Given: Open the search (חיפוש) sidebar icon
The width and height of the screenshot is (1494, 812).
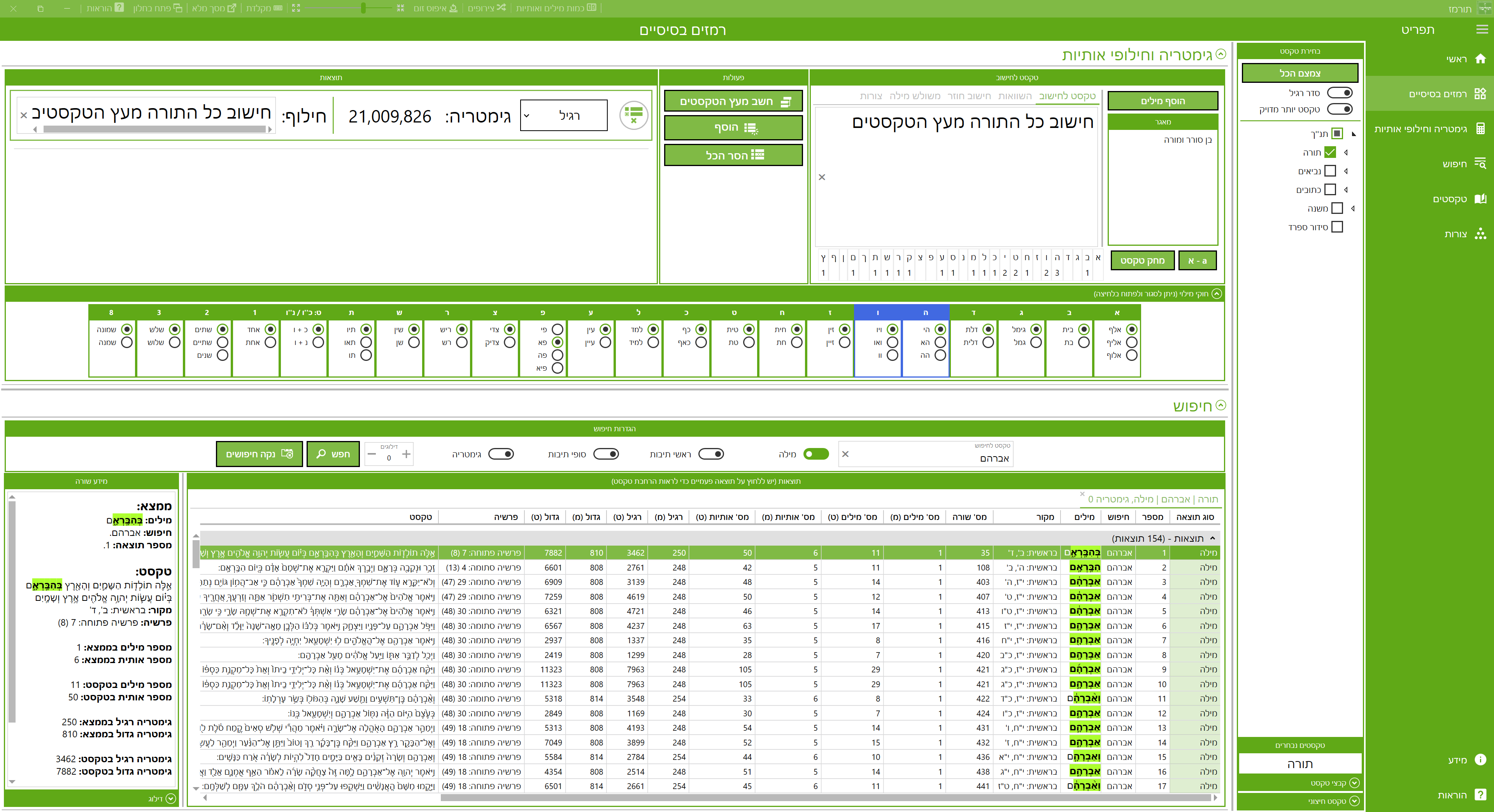Looking at the screenshot, I should 1480,163.
